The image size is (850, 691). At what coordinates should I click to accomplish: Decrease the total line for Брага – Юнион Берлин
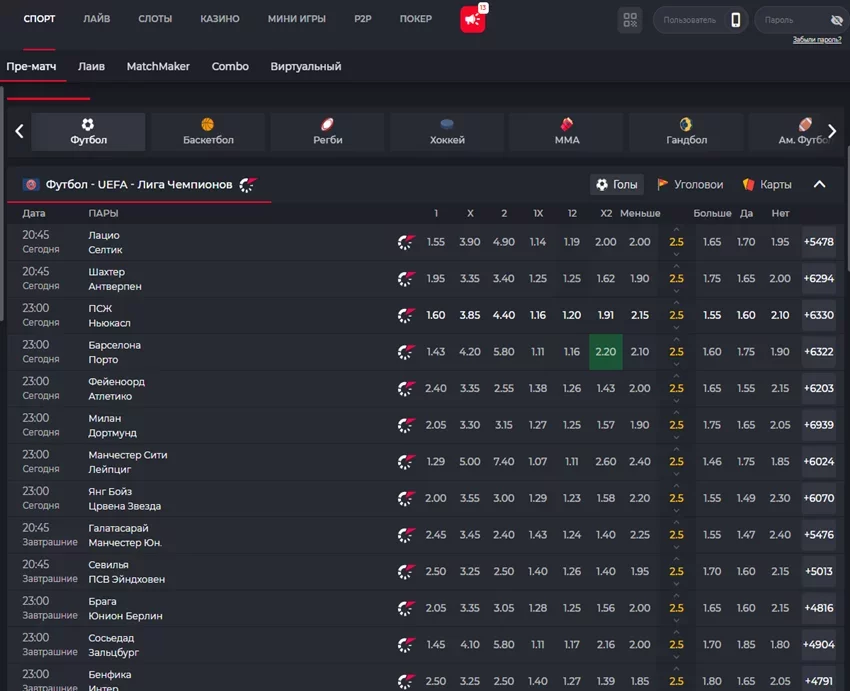coord(676,621)
